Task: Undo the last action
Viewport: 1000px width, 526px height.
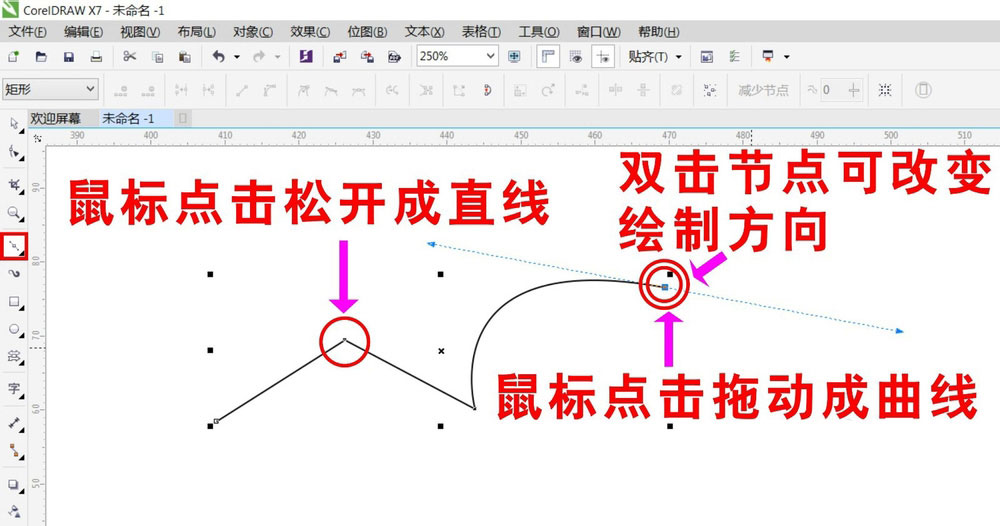Action: pyautogui.click(x=219, y=57)
